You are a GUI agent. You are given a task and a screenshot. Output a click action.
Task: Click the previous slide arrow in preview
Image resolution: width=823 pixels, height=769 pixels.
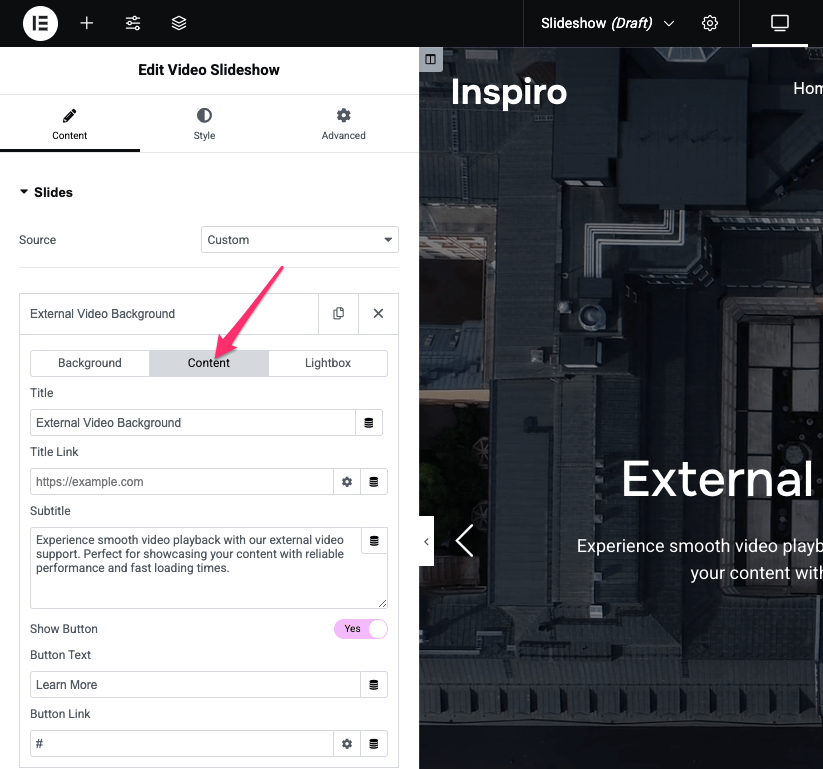click(464, 541)
